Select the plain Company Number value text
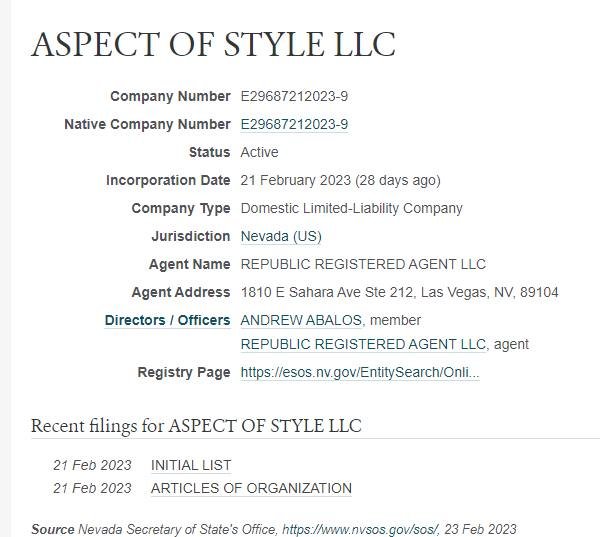The height and width of the screenshot is (537, 600). (x=294, y=96)
